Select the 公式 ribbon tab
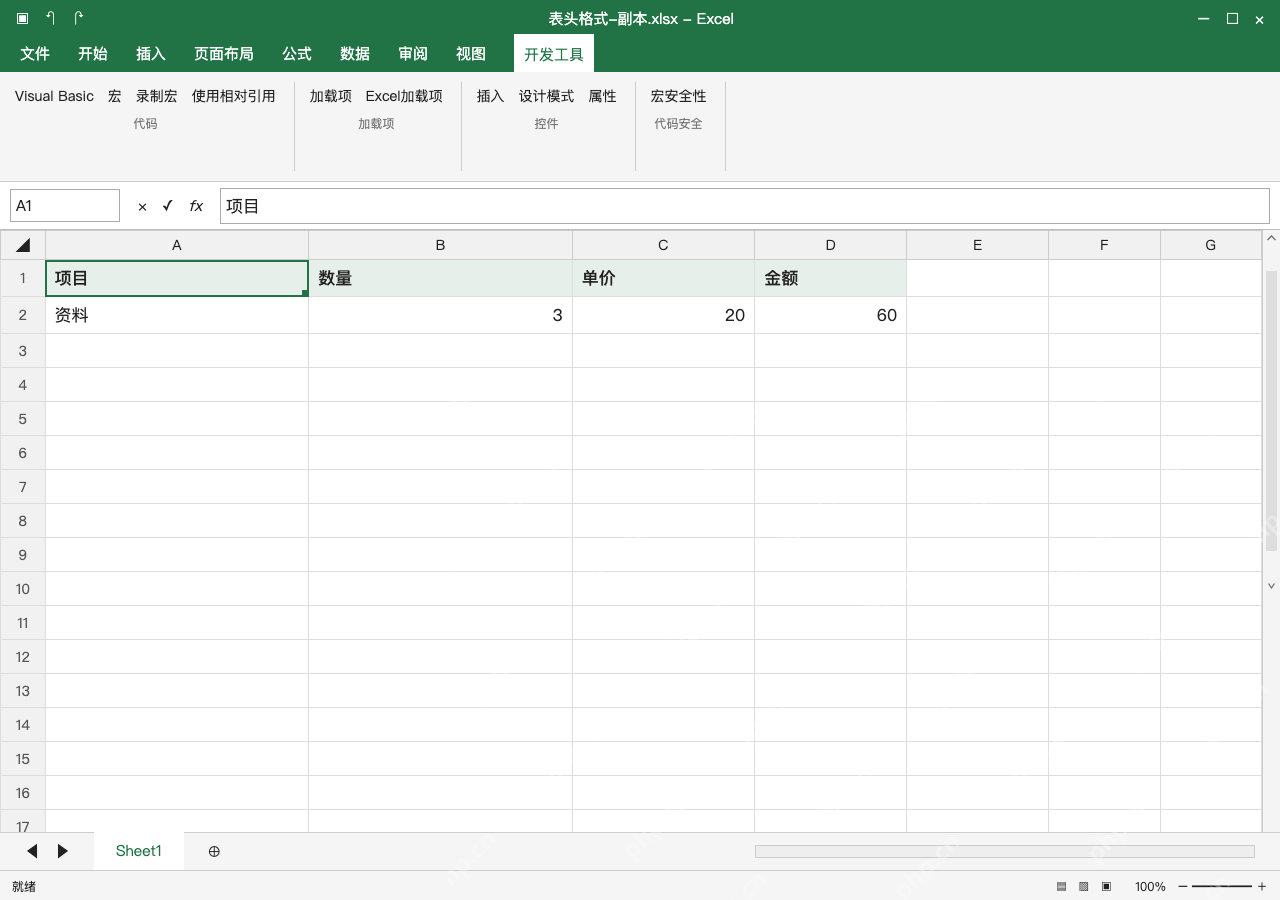Viewport: 1280px width, 900px height. (297, 54)
